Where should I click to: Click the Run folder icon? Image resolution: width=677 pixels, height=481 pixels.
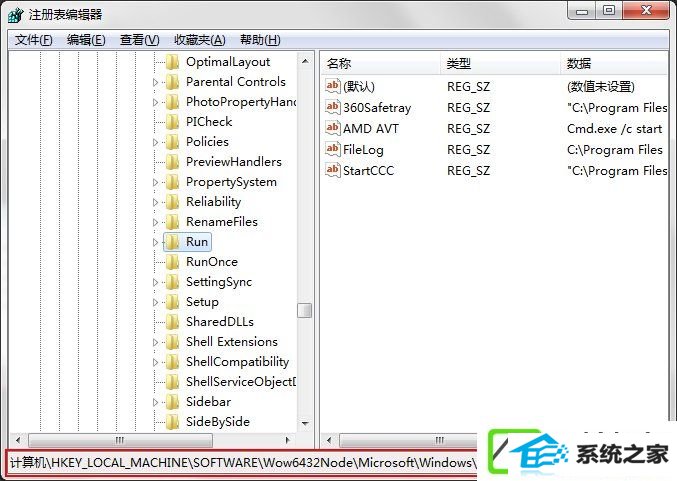tap(173, 242)
